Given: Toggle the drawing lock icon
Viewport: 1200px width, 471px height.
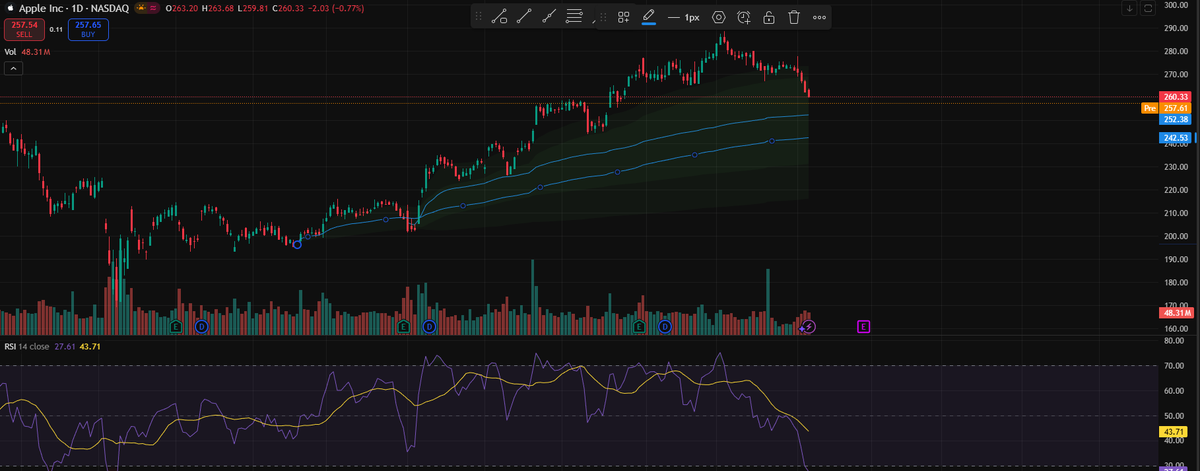Looking at the screenshot, I should point(769,17).
